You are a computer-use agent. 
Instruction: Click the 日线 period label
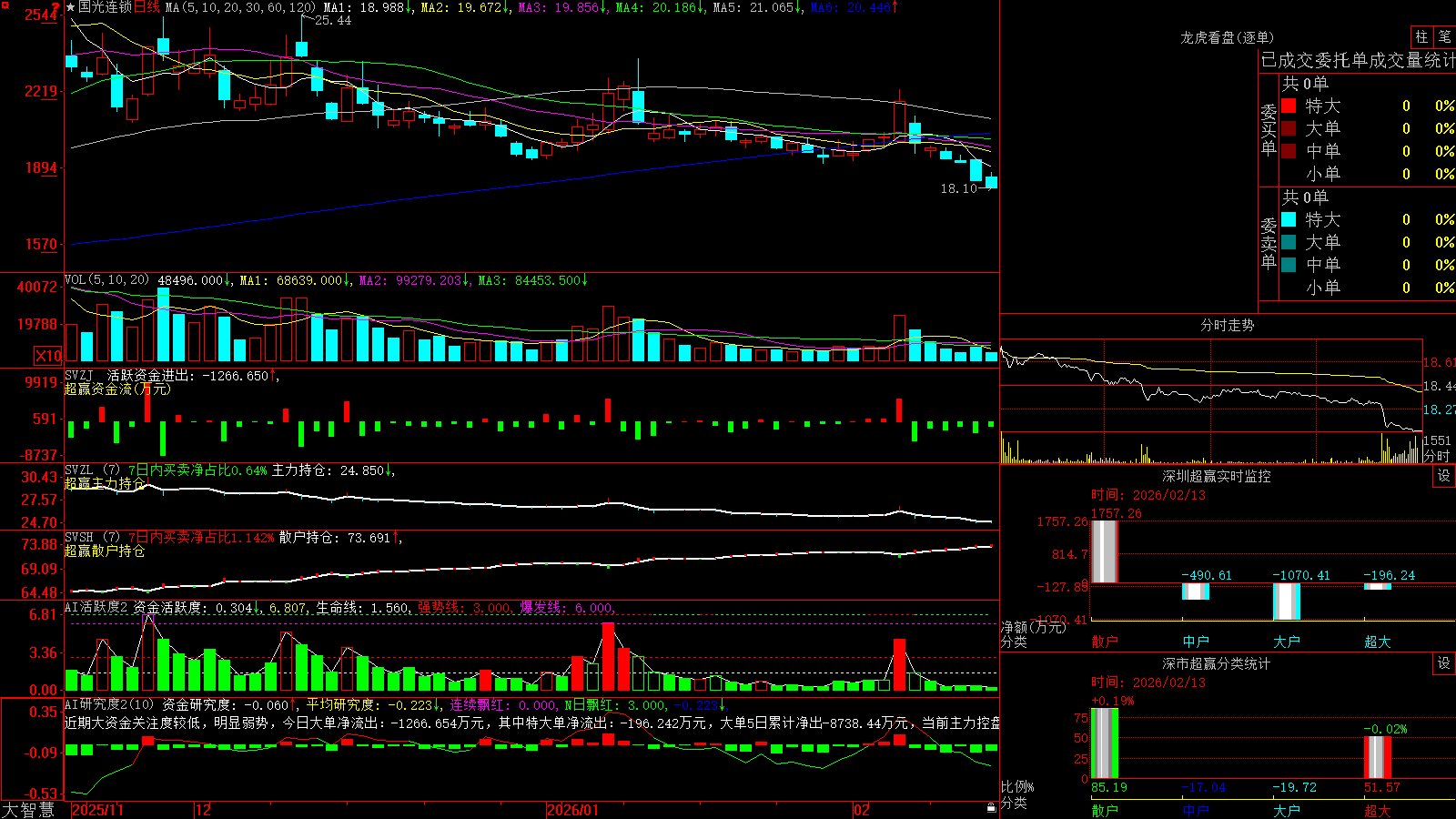(147, 7)
